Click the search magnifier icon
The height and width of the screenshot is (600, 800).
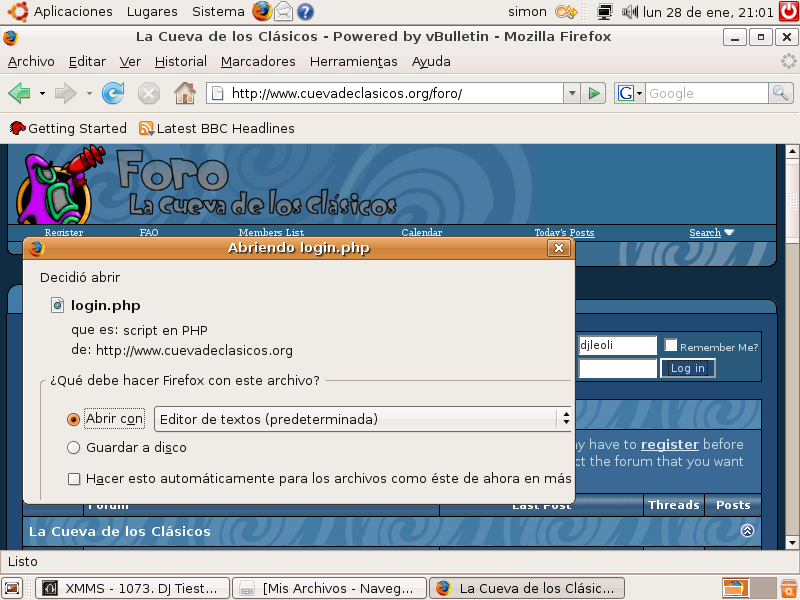781,93
